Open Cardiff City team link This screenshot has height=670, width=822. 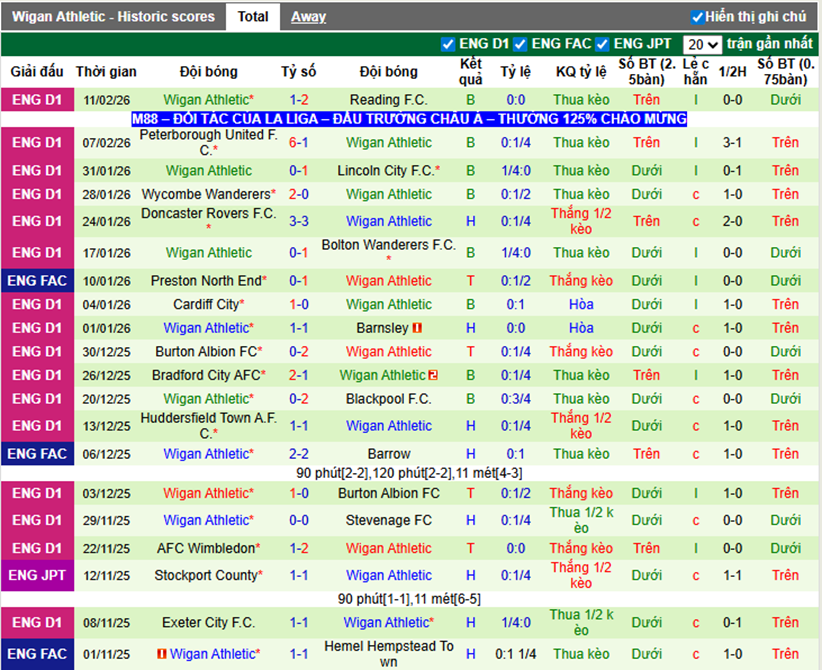click(x=206, y=305)
